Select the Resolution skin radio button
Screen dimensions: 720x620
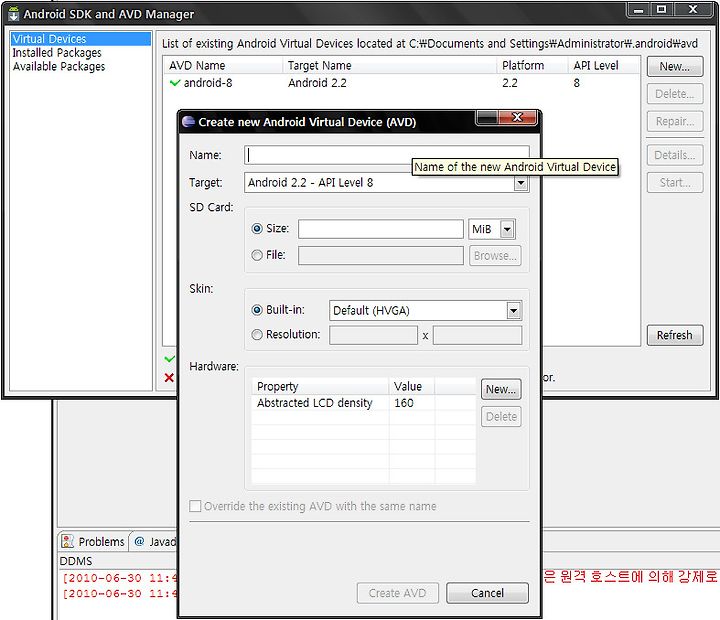[x=257, y=335]
